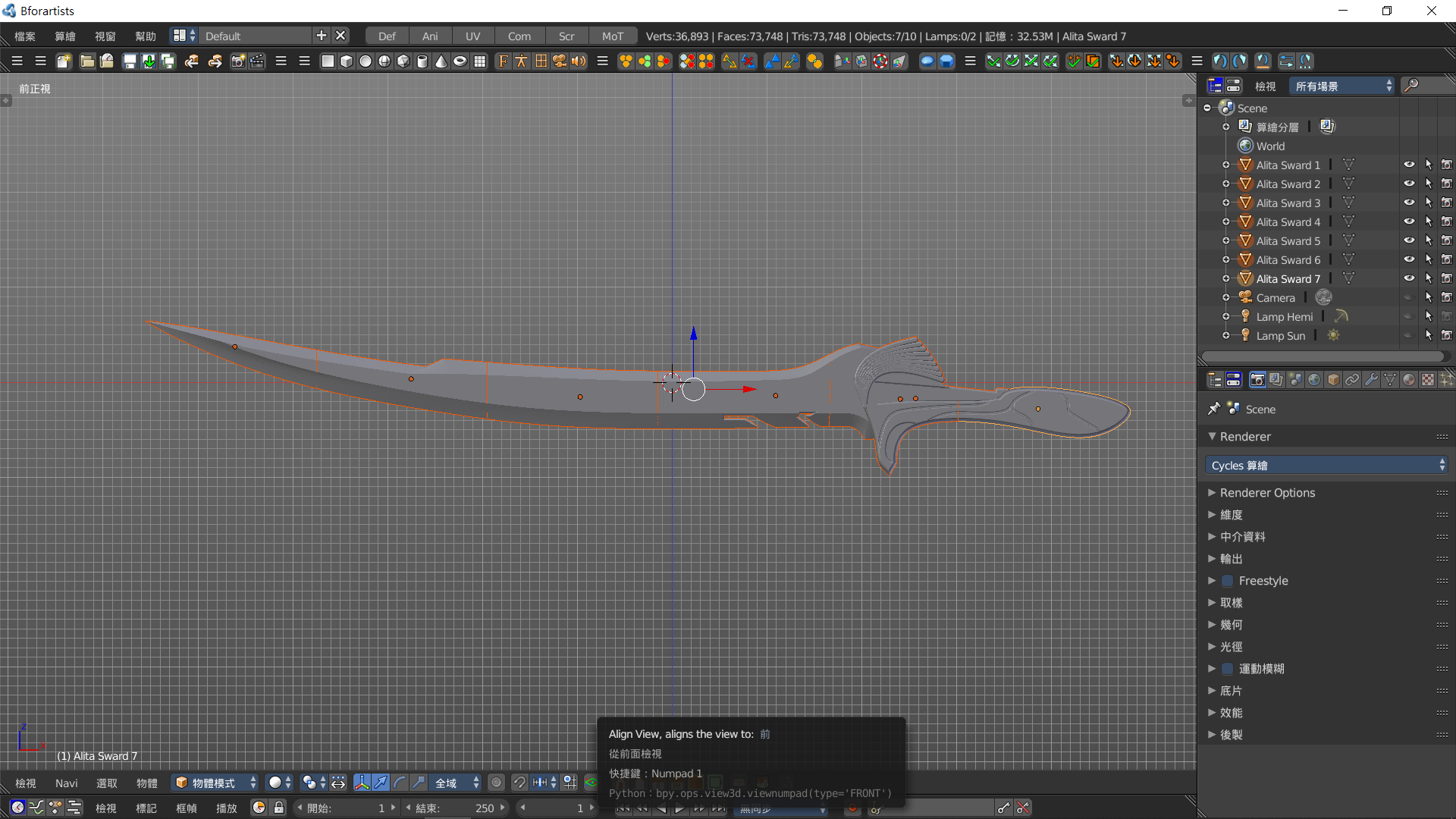Add a cone mesh primitive
Screen dimensions: 1456x819
[x=441, y=61]
